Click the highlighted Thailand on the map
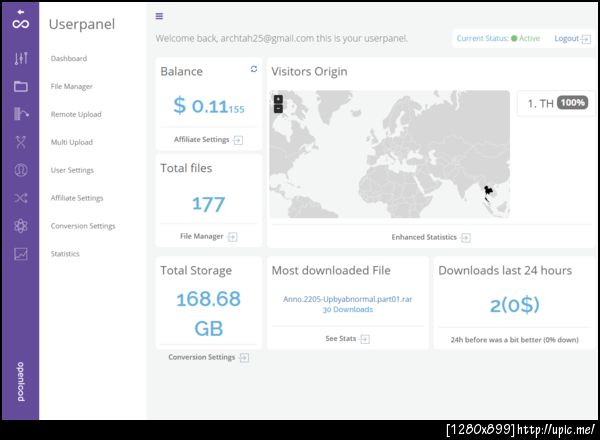The height and width of the screenshot is (440, 600). pos(488,191)
